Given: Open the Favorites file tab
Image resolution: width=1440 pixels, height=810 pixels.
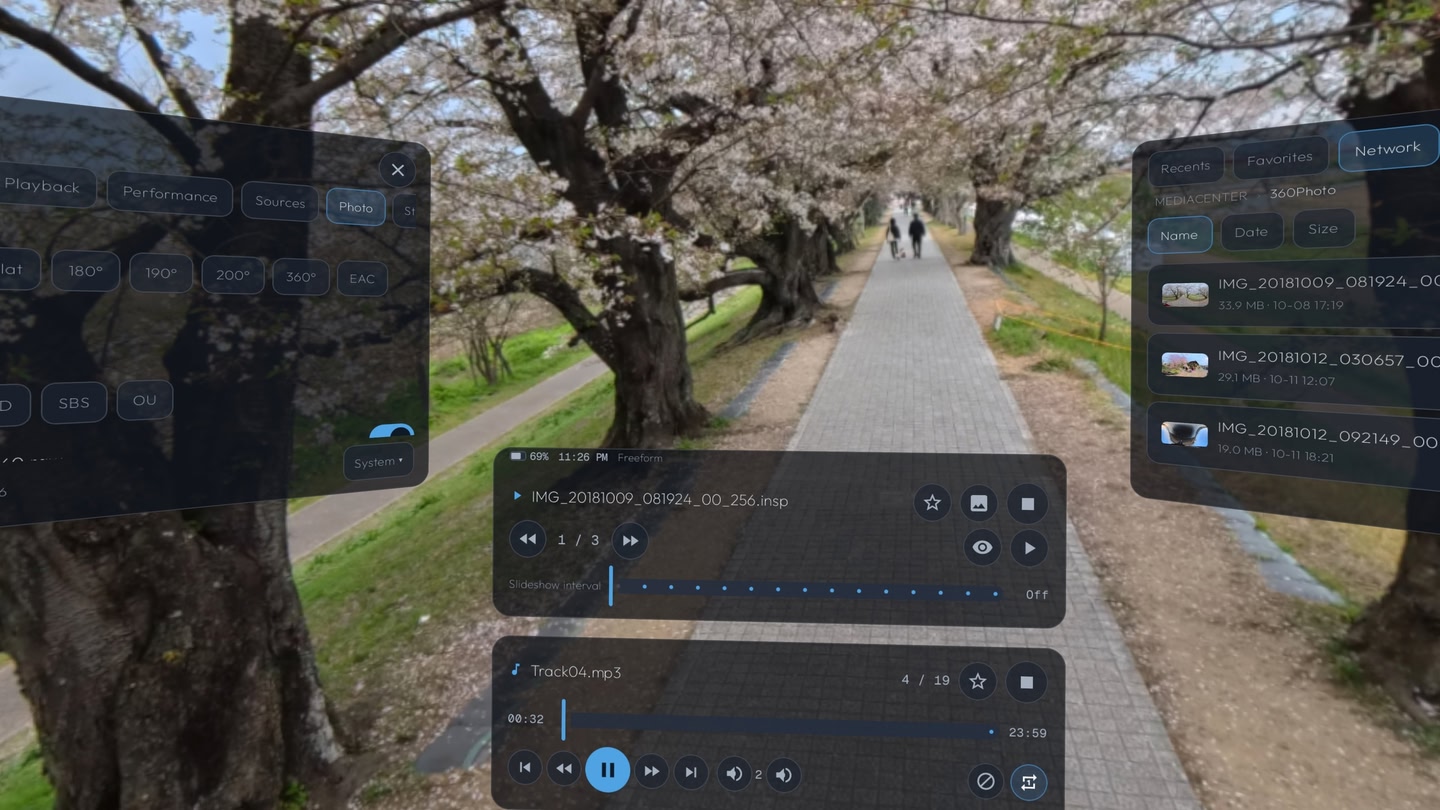Looking at the screenshot, I should pos(1280,158).
